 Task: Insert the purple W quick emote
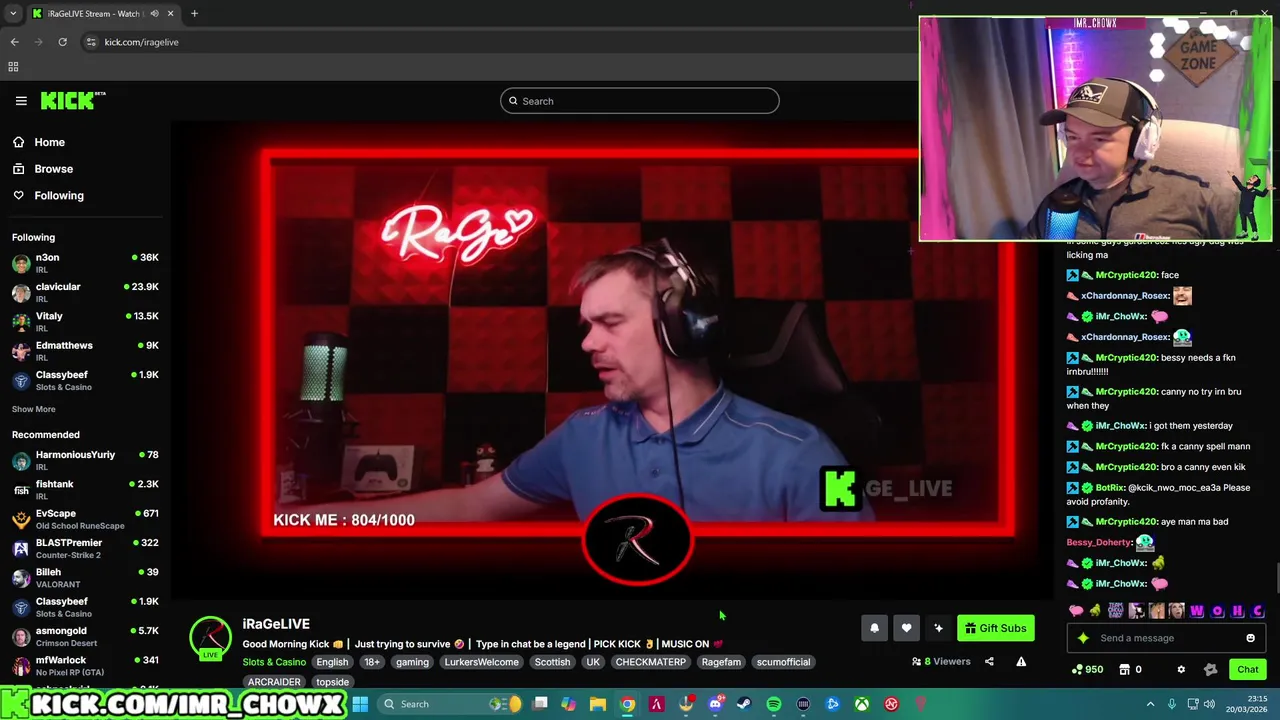tap(1197, 611)
